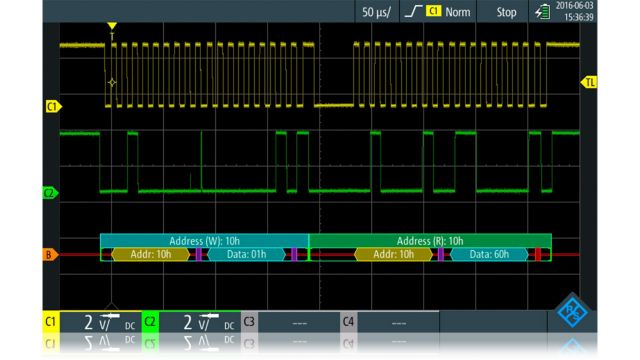Viewport: 640px width, 360px height.
Task: Click the Stop acquisition state button
Action: pos(506,12)
